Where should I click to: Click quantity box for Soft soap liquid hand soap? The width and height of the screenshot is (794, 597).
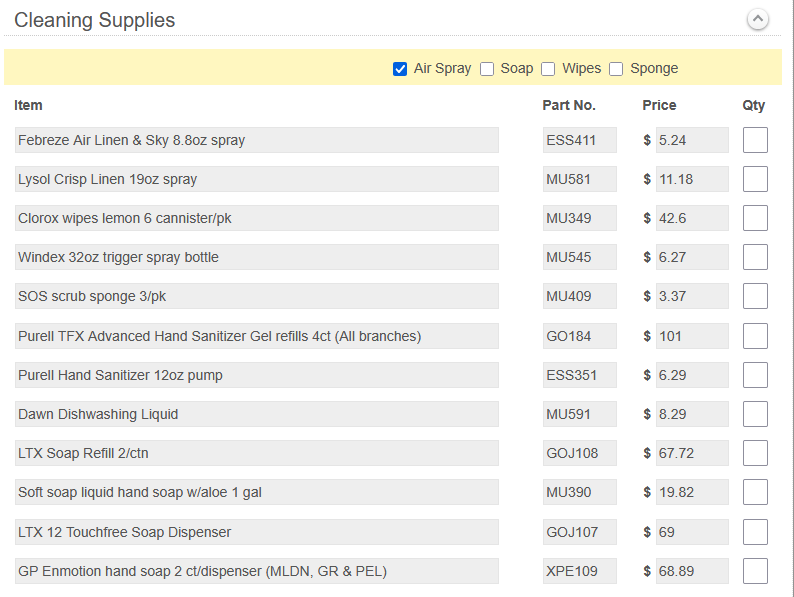(x=755, y=492)
